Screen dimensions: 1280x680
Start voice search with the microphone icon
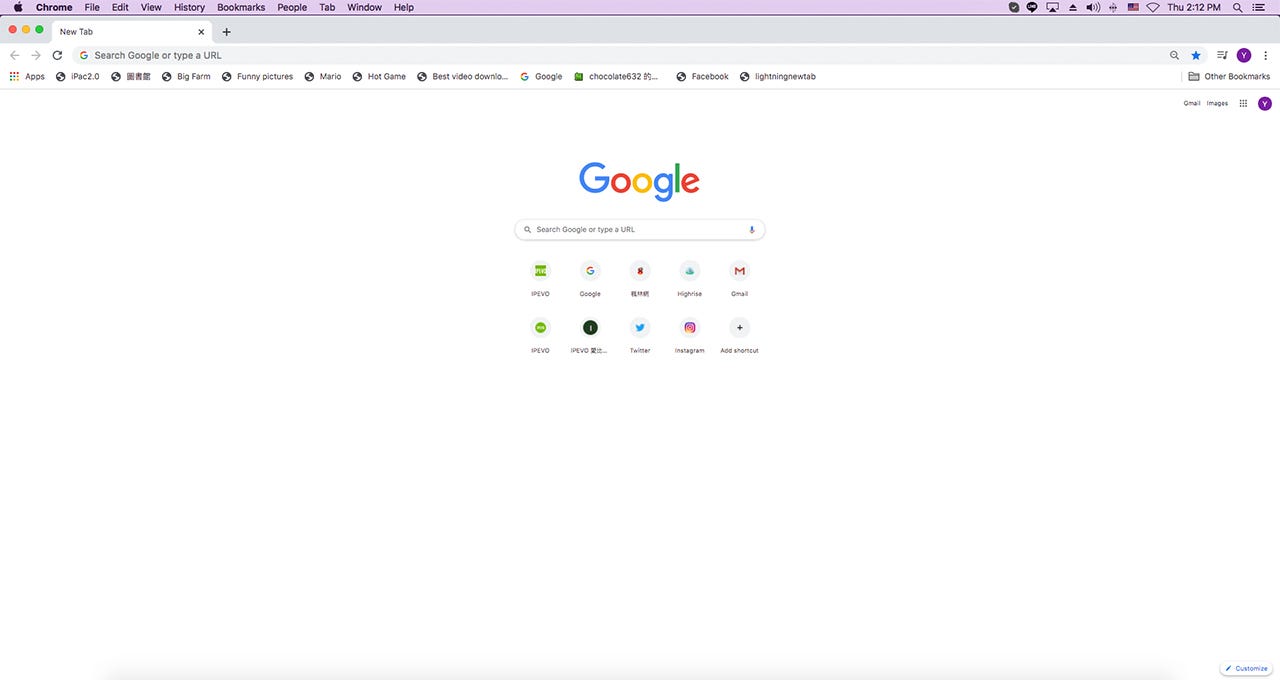point(752,229)
